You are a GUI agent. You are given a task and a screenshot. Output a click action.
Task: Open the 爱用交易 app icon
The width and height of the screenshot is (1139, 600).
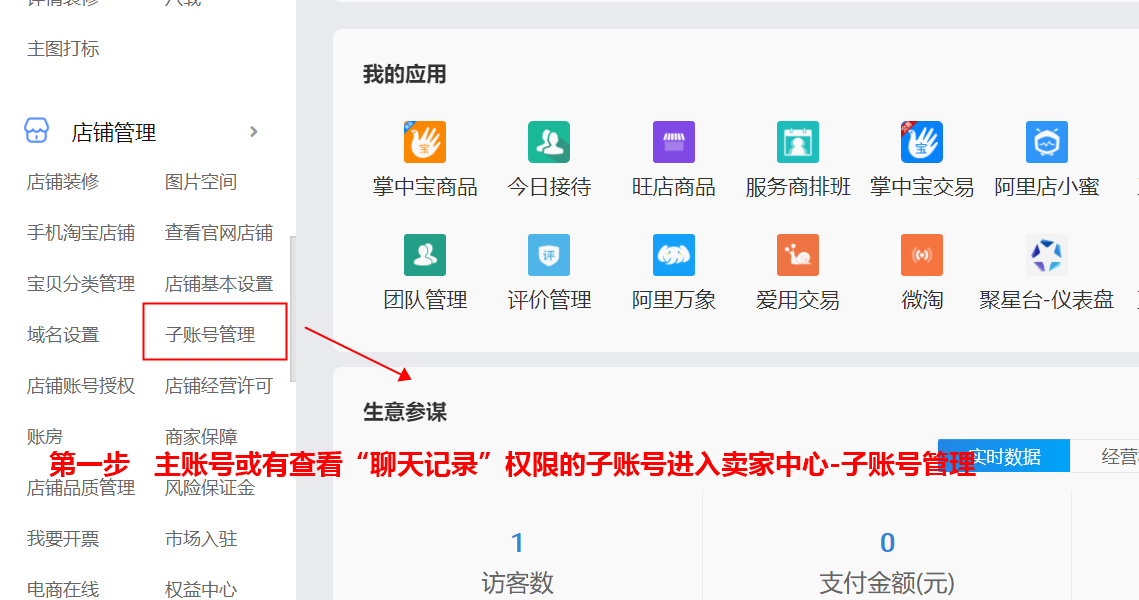798,255
